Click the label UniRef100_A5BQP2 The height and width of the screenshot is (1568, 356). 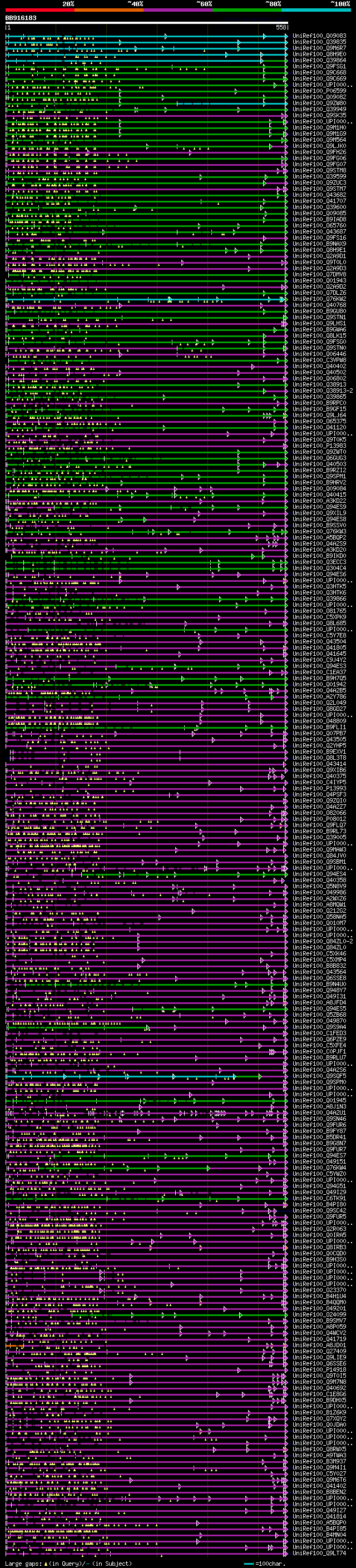click(319, 537)
